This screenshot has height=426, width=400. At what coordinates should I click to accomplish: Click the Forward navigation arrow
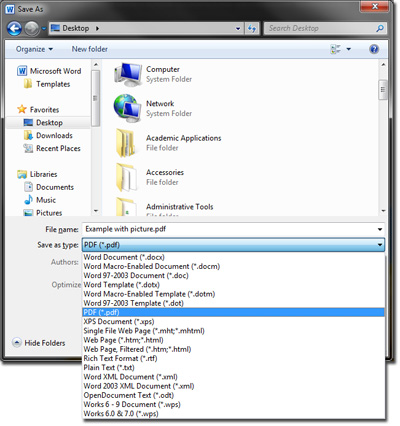pyautogui.click(x=32, y=29)
